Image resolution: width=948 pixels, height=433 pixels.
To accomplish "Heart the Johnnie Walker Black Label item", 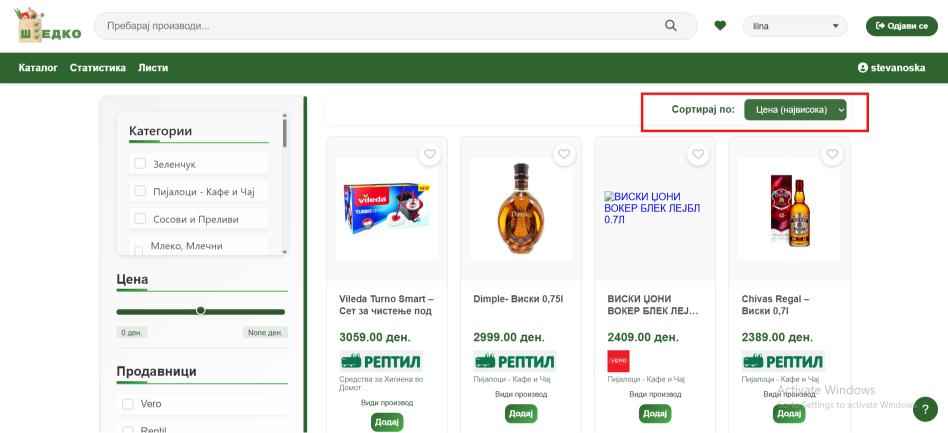I will pyautogui.click(x=698, y=155).
